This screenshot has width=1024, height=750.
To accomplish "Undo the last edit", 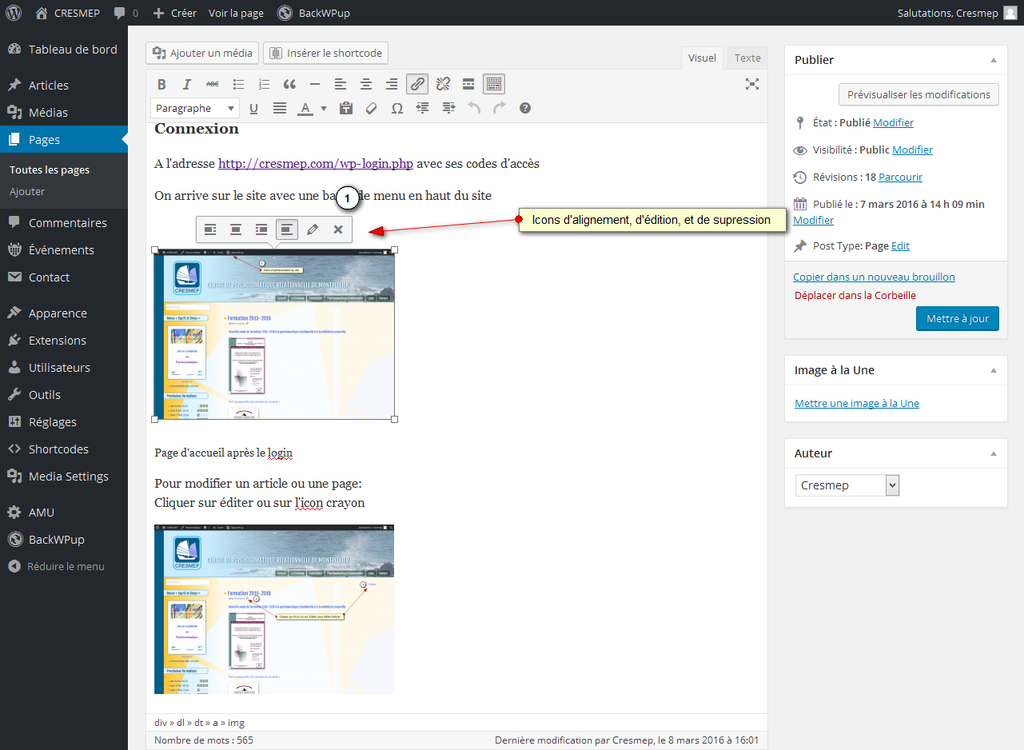I will 474,108.
